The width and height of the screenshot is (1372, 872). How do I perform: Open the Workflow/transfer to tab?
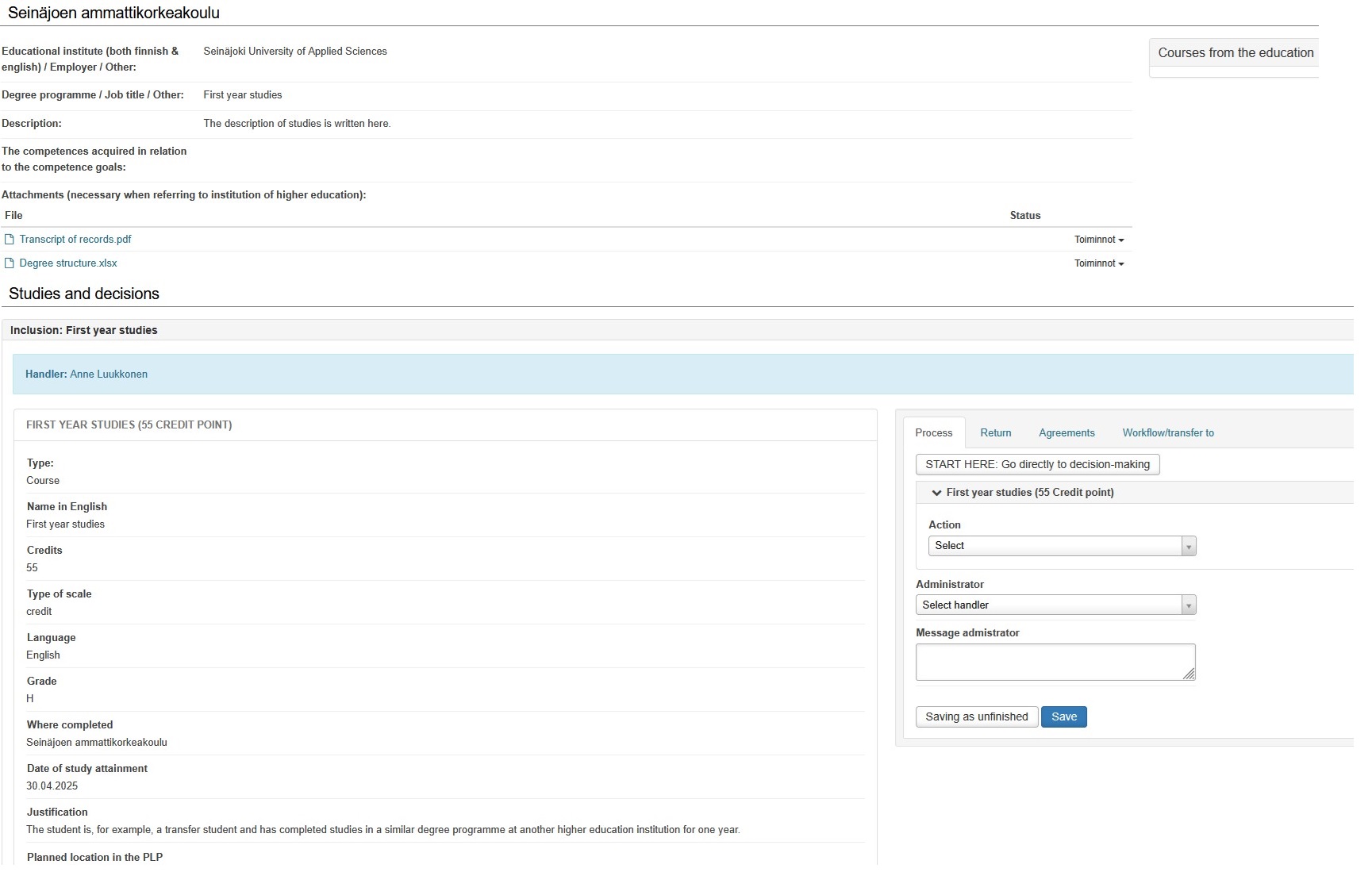tap(1167, 433)
